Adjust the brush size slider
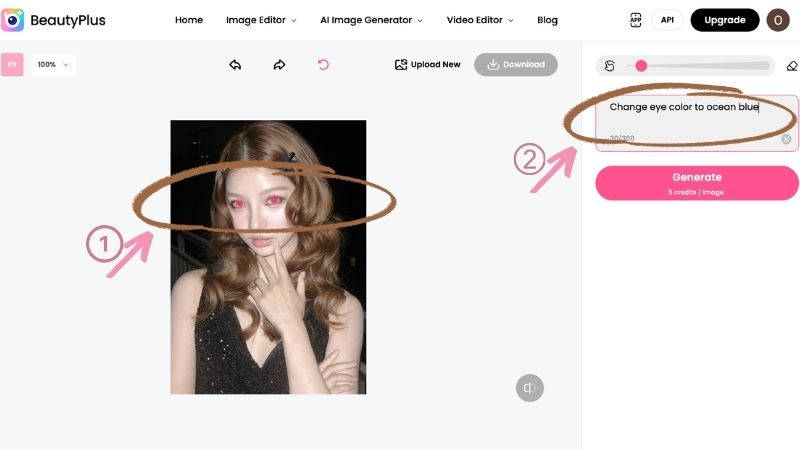 (699, 66)
